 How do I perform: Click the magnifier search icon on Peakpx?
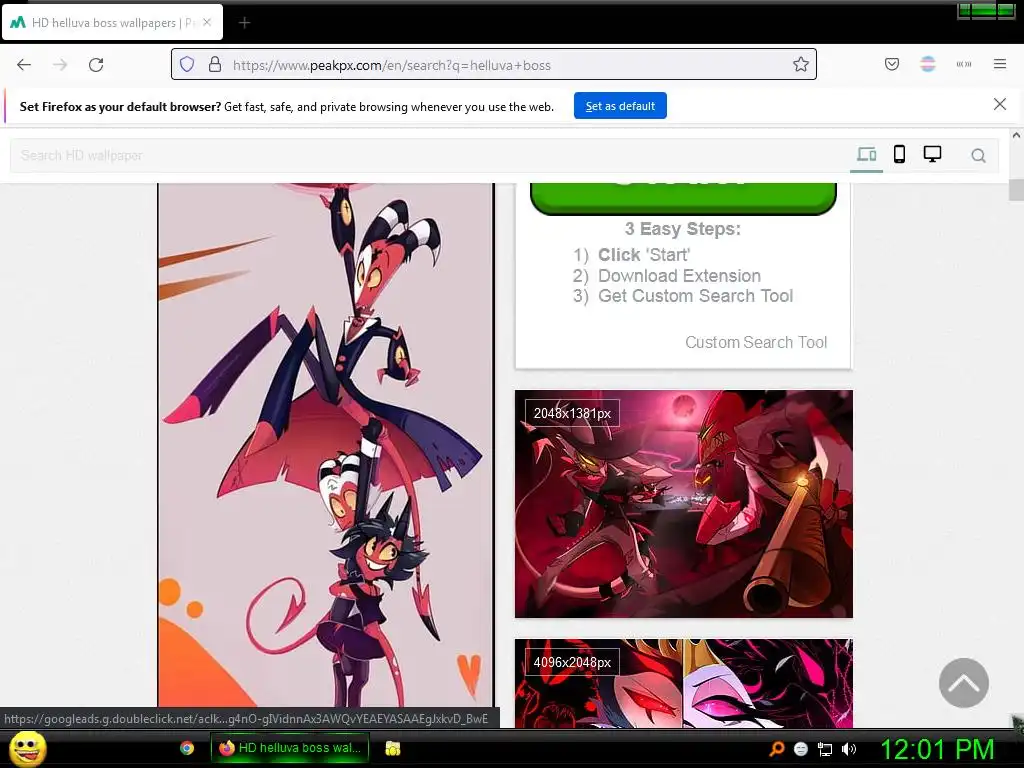[978, 155]
